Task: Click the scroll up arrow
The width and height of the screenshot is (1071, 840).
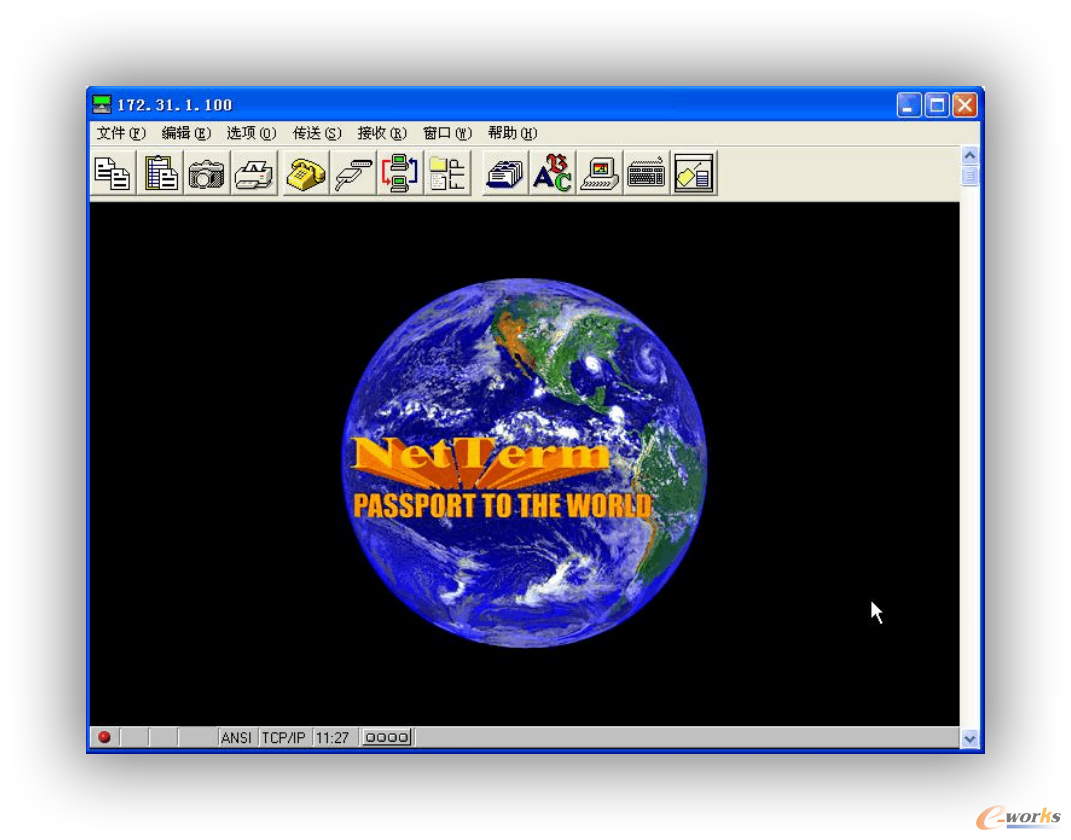Action: tap(969, 156)
